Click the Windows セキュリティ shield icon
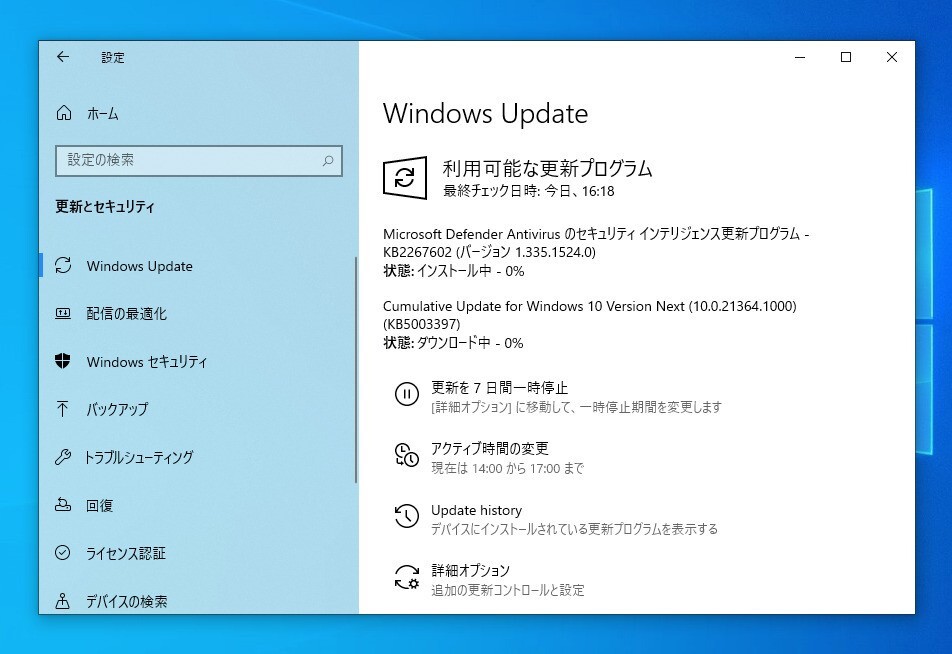The height and width of the screenshot is (654, 952). 63,361
